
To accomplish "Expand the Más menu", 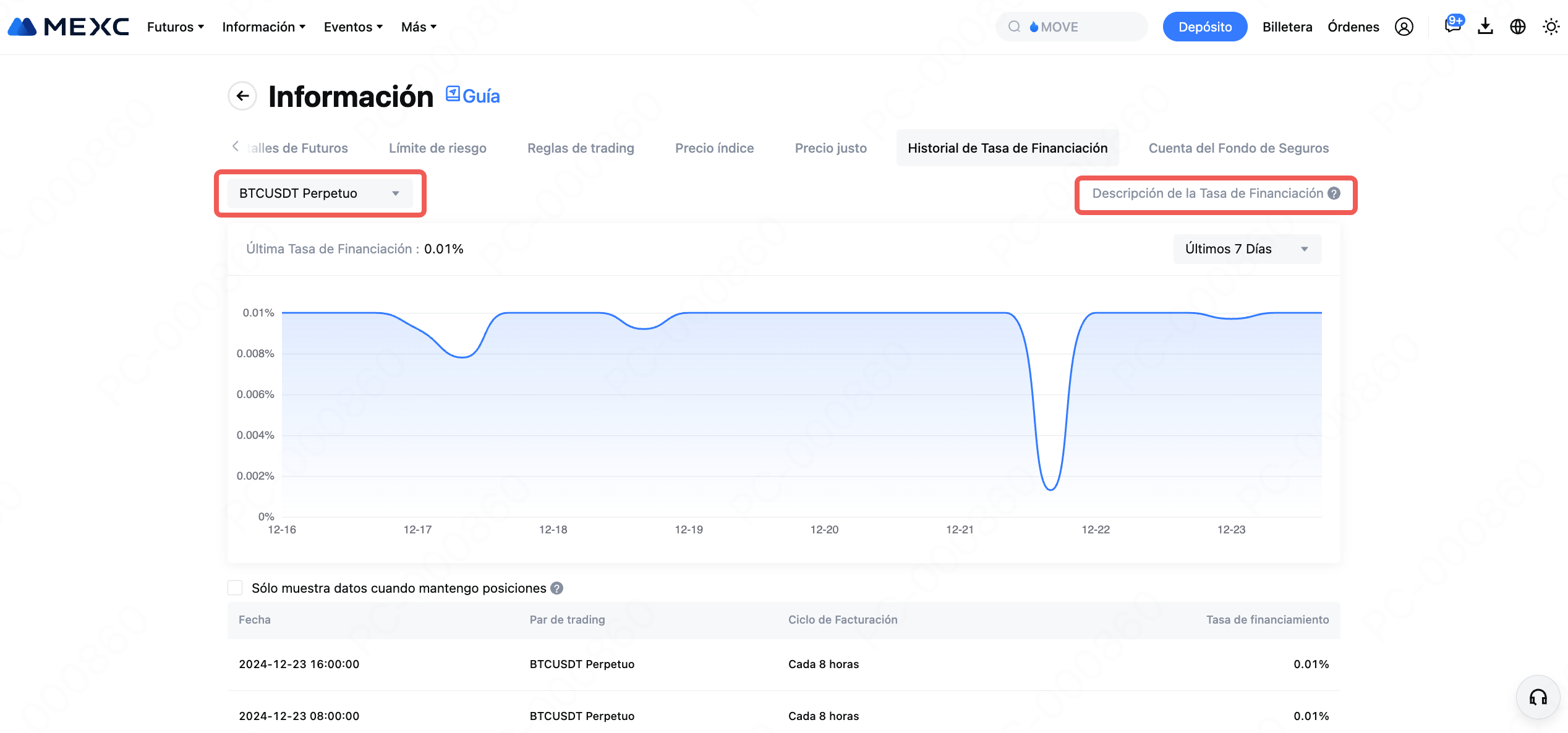I will pyautogui.click(x=419, y=27).
